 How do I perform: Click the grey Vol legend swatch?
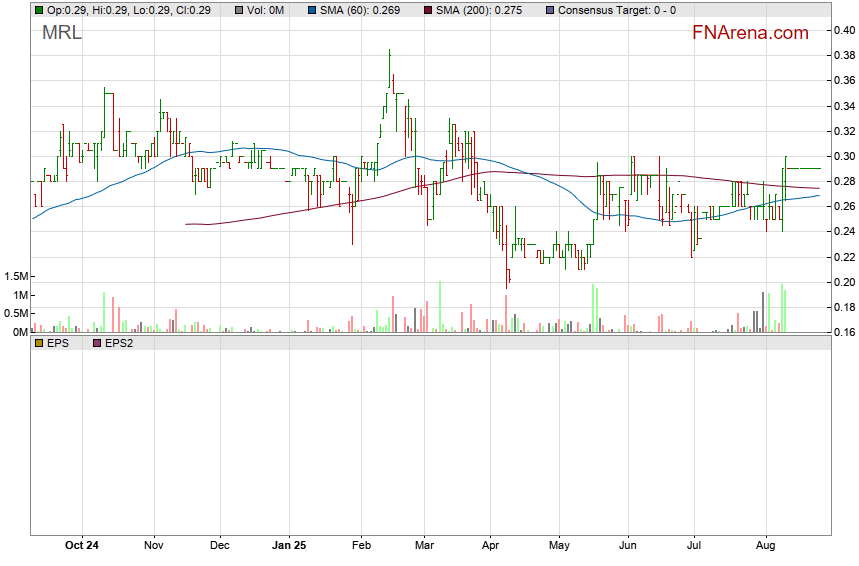point(239,10)
